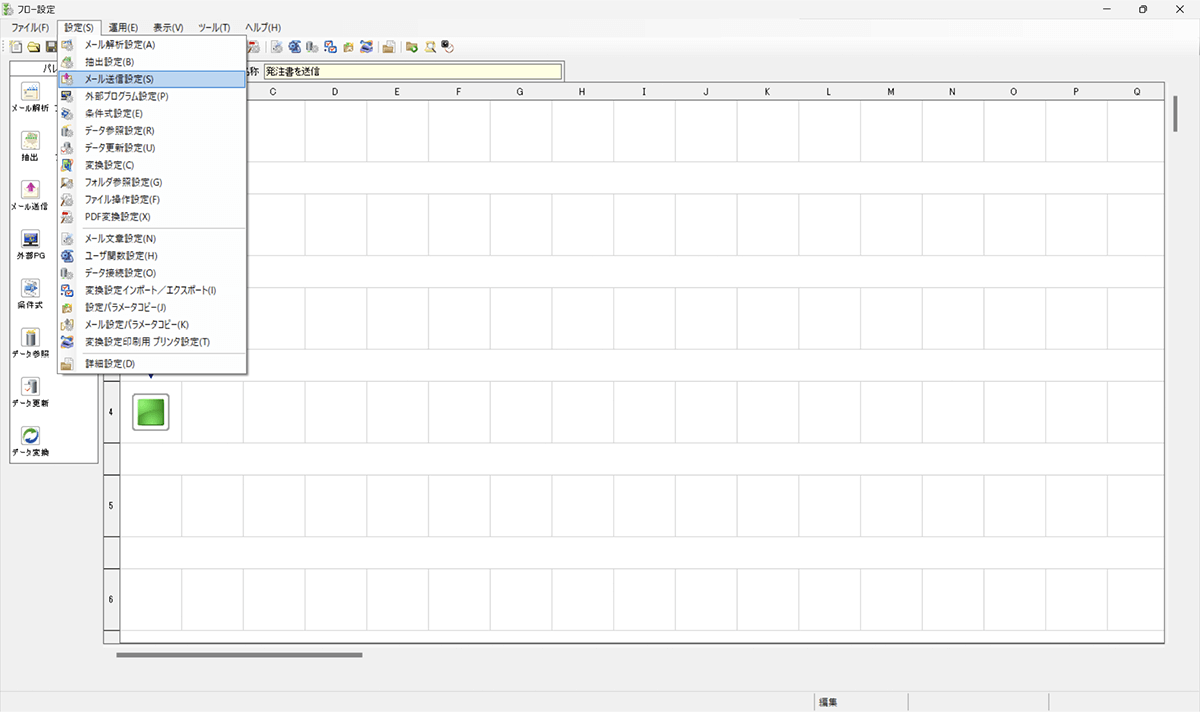This screenshot has height=712, width=1200.
Task: Choose ユーザ関数設定(H) menu entry
Action: tap(152, 256)
